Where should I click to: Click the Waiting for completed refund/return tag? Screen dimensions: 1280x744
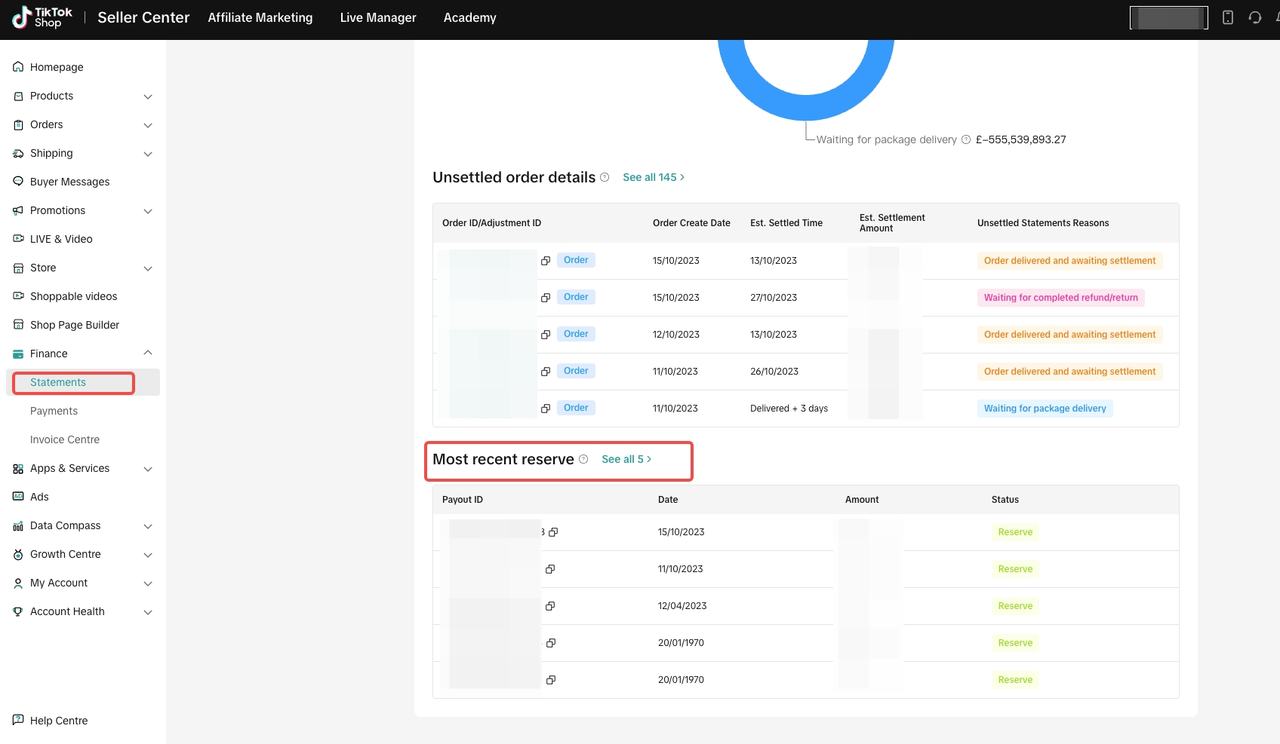coord(1060,298)
